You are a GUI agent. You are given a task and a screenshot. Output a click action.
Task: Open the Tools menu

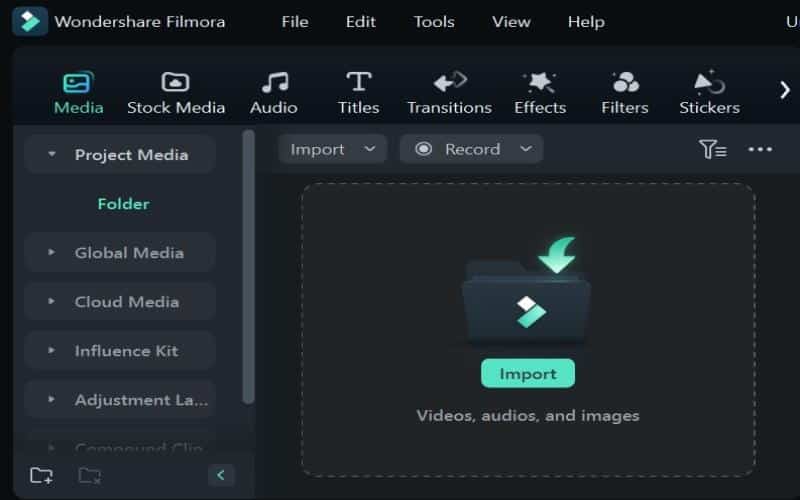pyautogui.click(x=434, y=22)
